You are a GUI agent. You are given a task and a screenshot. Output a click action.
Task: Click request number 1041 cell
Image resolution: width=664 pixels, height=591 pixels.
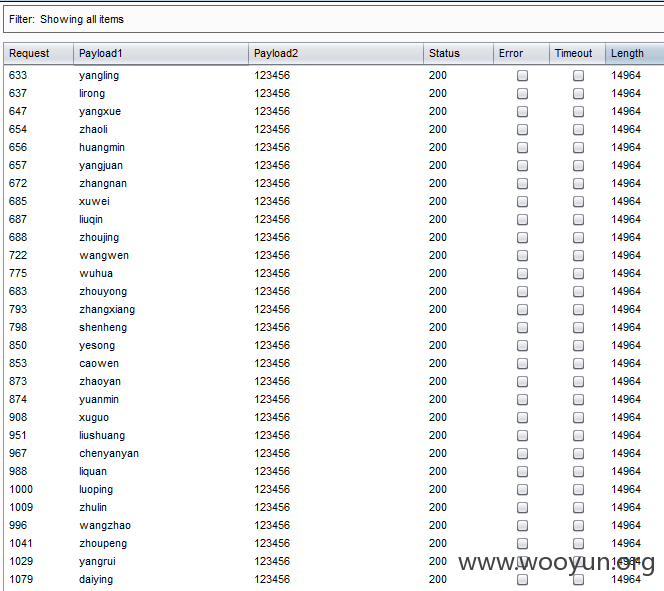pos(21,543)
